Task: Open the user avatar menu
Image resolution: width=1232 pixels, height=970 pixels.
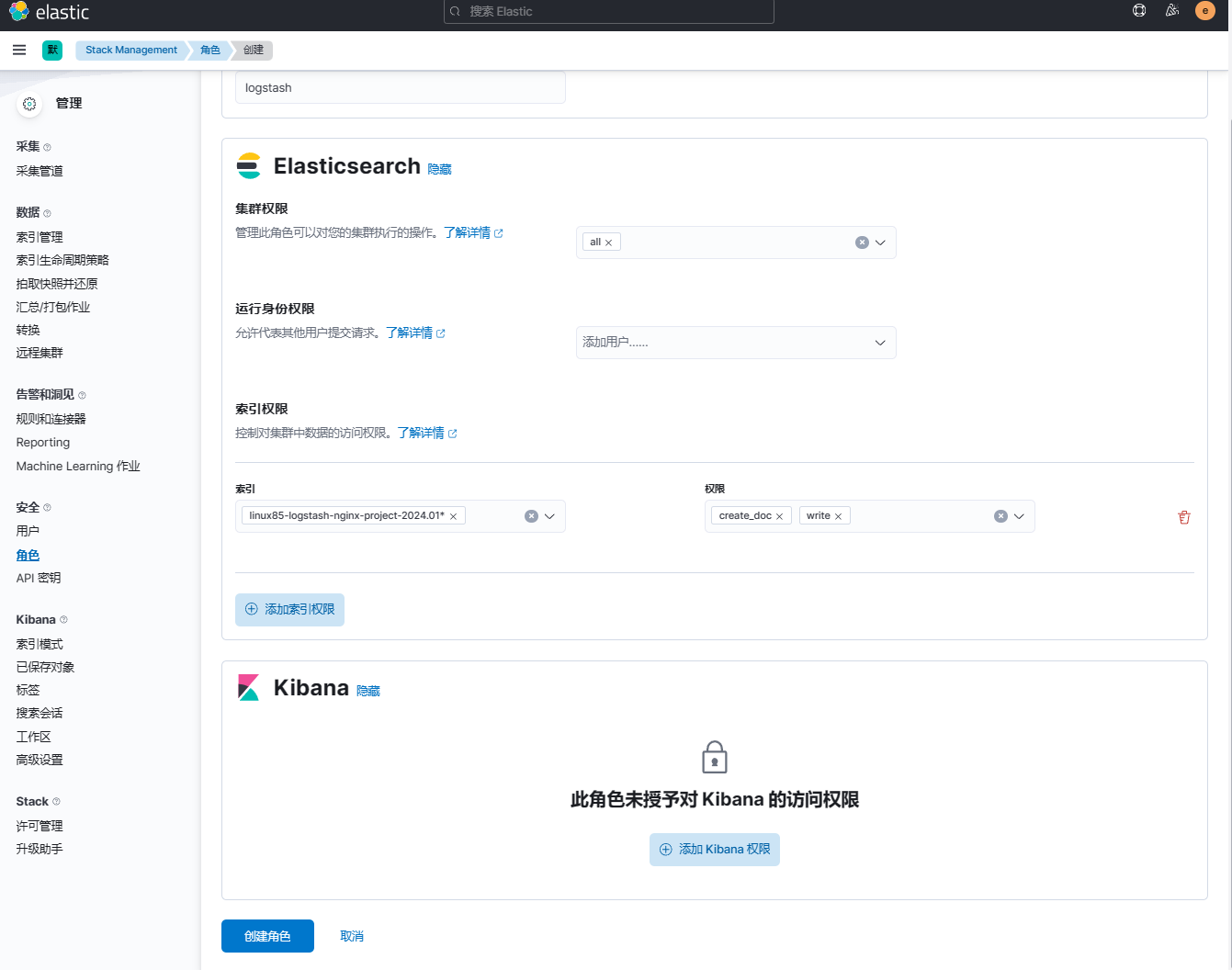Action: coord(1204,11)
